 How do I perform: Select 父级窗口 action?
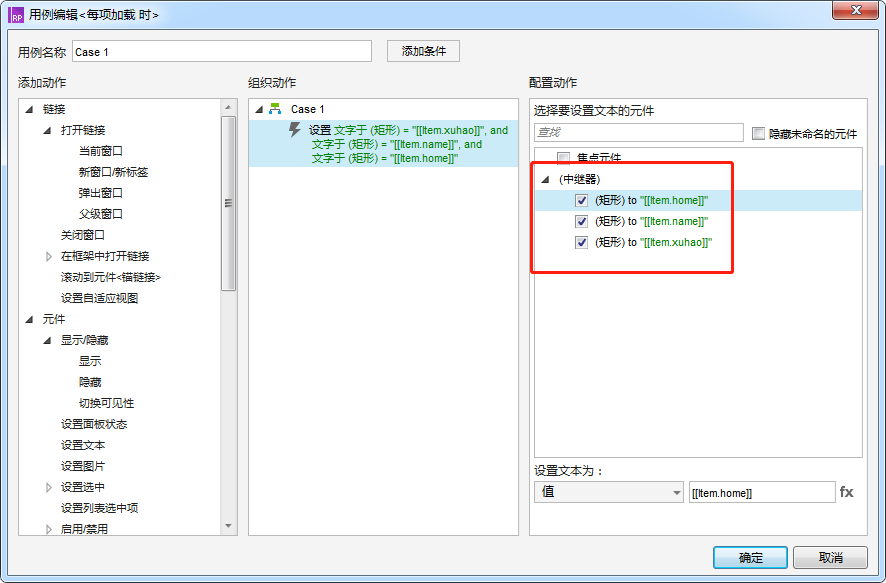(x=101, y=214)
